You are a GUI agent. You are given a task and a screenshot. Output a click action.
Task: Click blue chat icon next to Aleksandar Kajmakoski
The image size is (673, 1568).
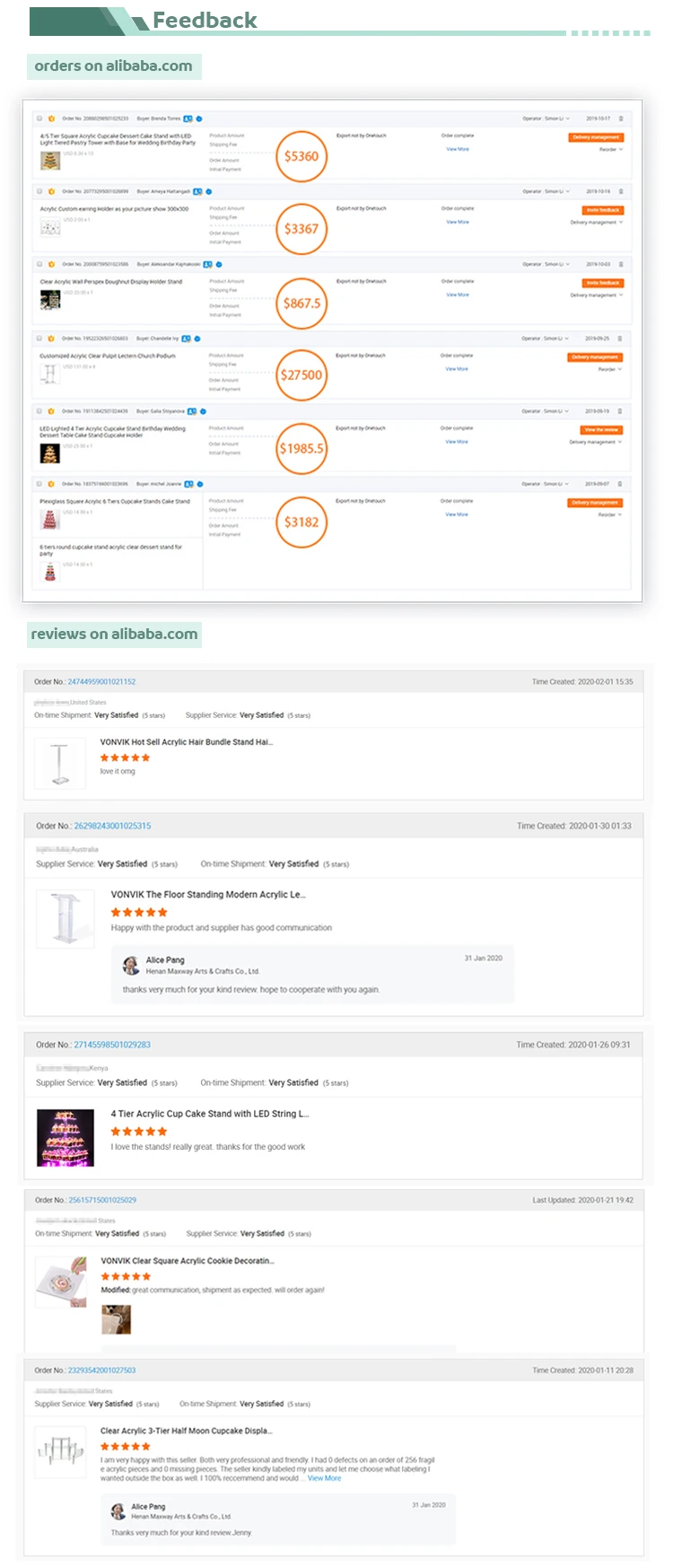(219, 265)
